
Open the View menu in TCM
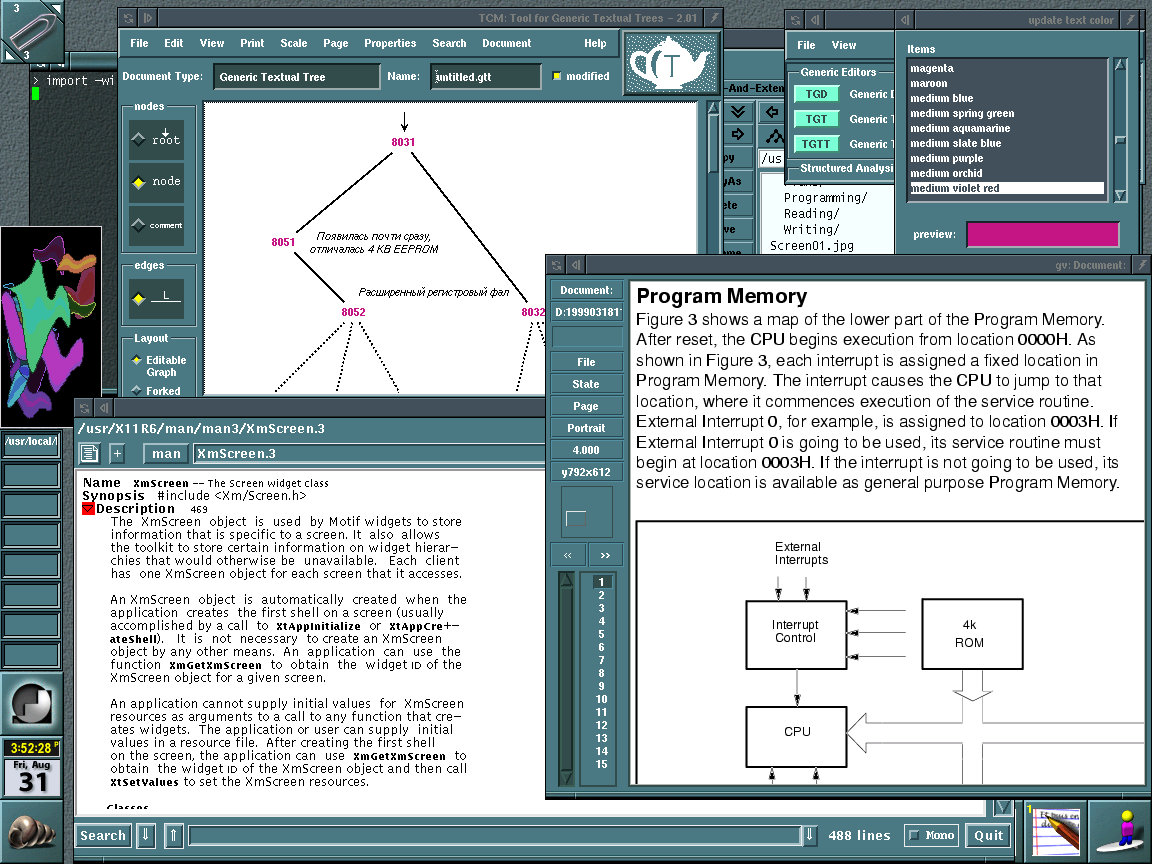[x=212, y=43]
